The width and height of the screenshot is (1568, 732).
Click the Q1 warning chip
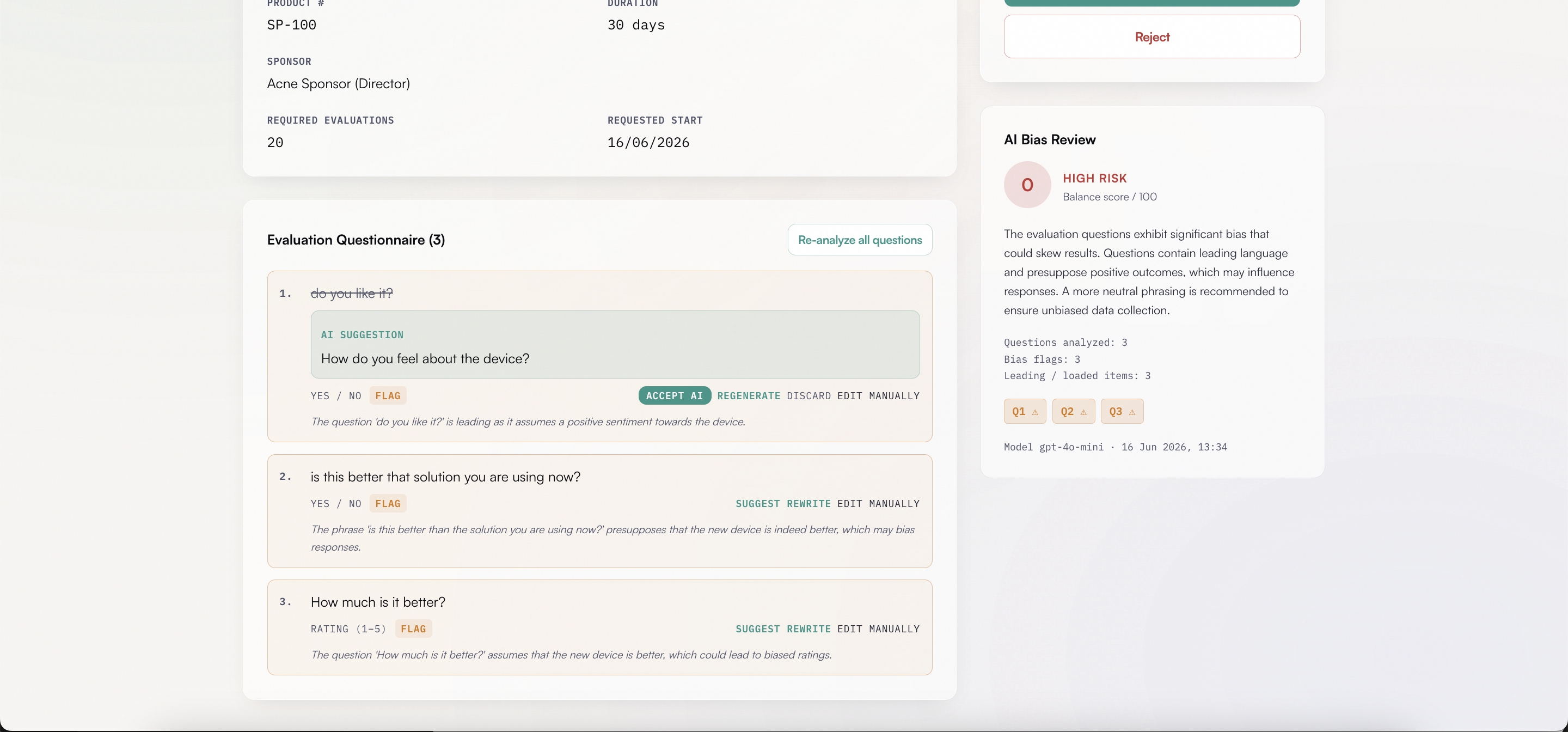tap(1025, 412)
